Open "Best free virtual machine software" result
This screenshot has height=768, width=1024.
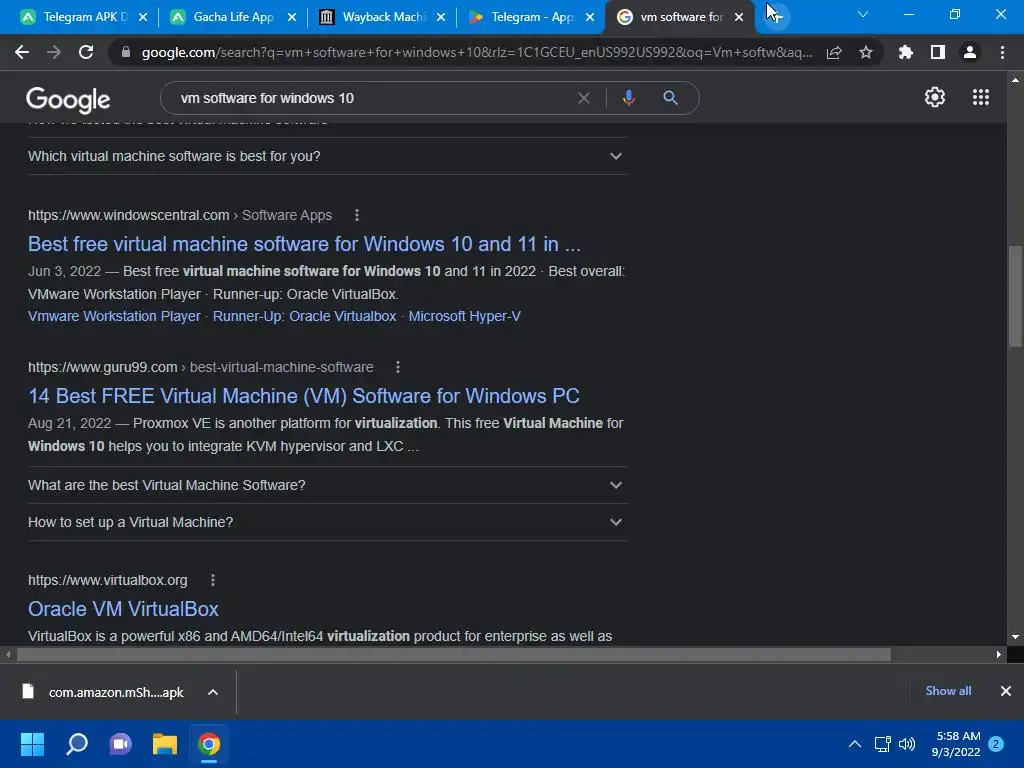pos(304,244)
